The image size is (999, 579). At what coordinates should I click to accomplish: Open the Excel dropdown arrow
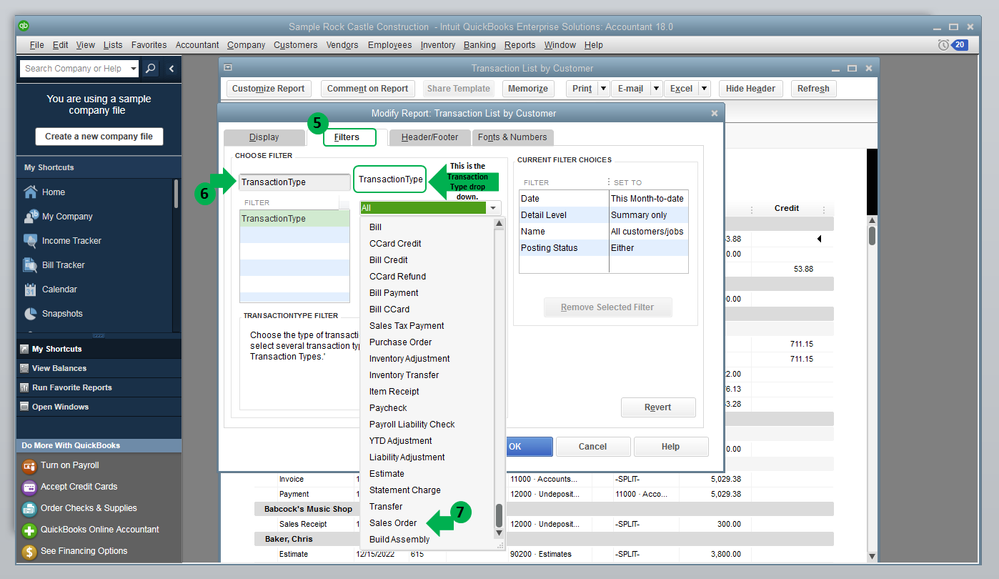704,89
